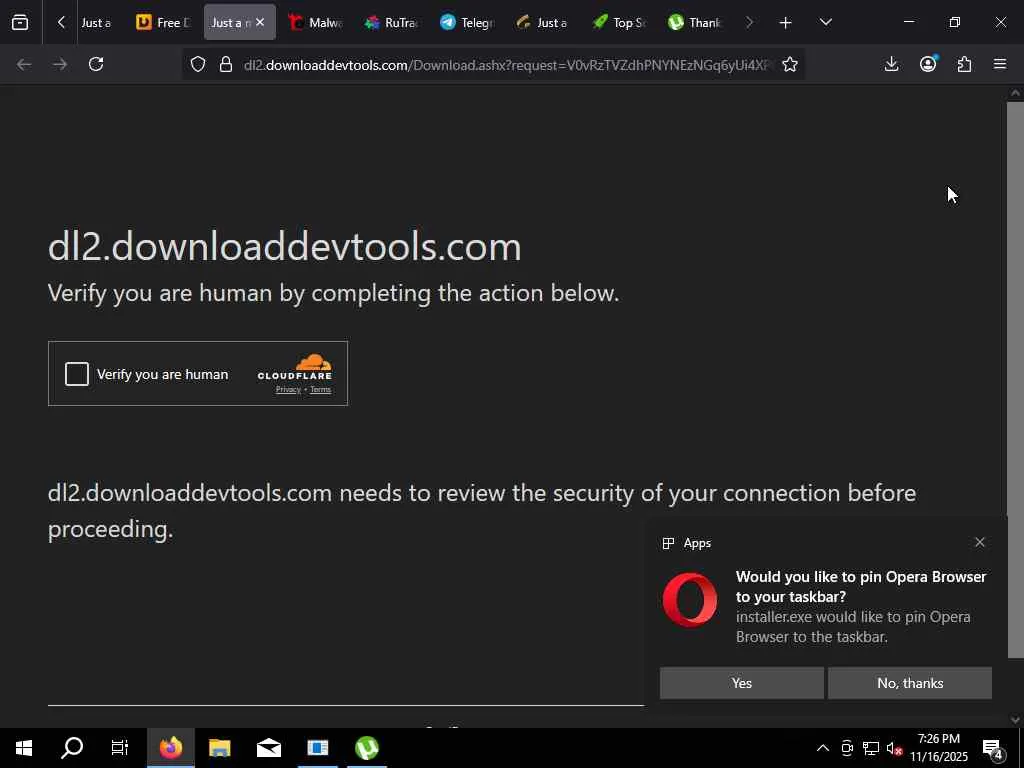1024x768 pixels.
Task: Go back one page
Action: 24,64
